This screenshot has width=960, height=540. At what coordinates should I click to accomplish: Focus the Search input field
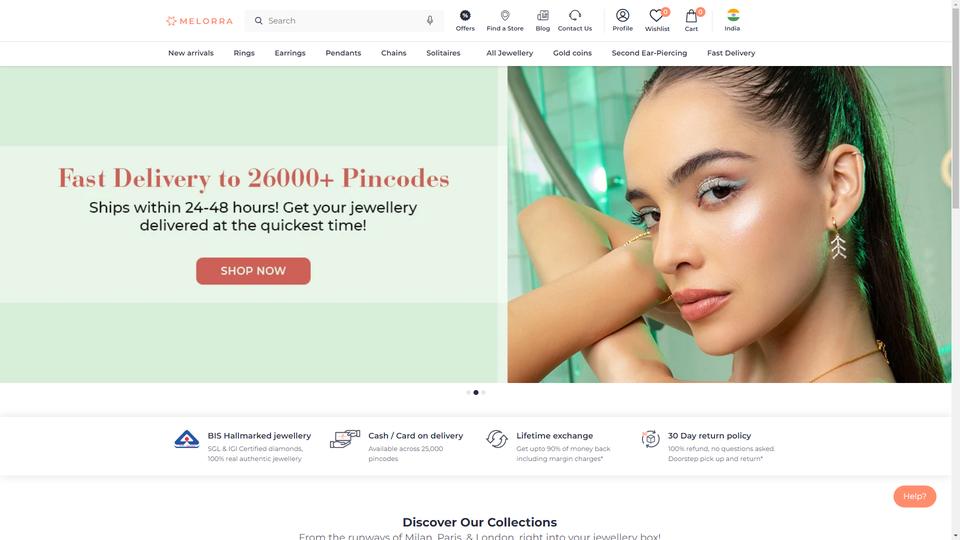(344, 21)
